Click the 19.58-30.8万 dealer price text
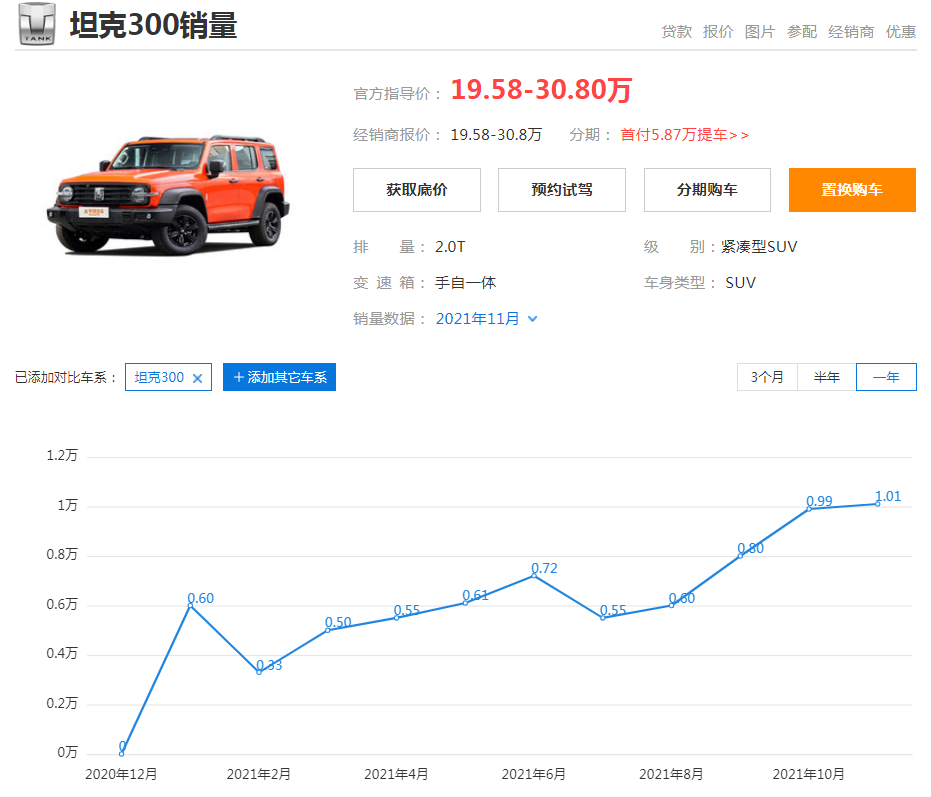Image resolution: width=931 pixels, height=797 pixels. pos(496,135)
